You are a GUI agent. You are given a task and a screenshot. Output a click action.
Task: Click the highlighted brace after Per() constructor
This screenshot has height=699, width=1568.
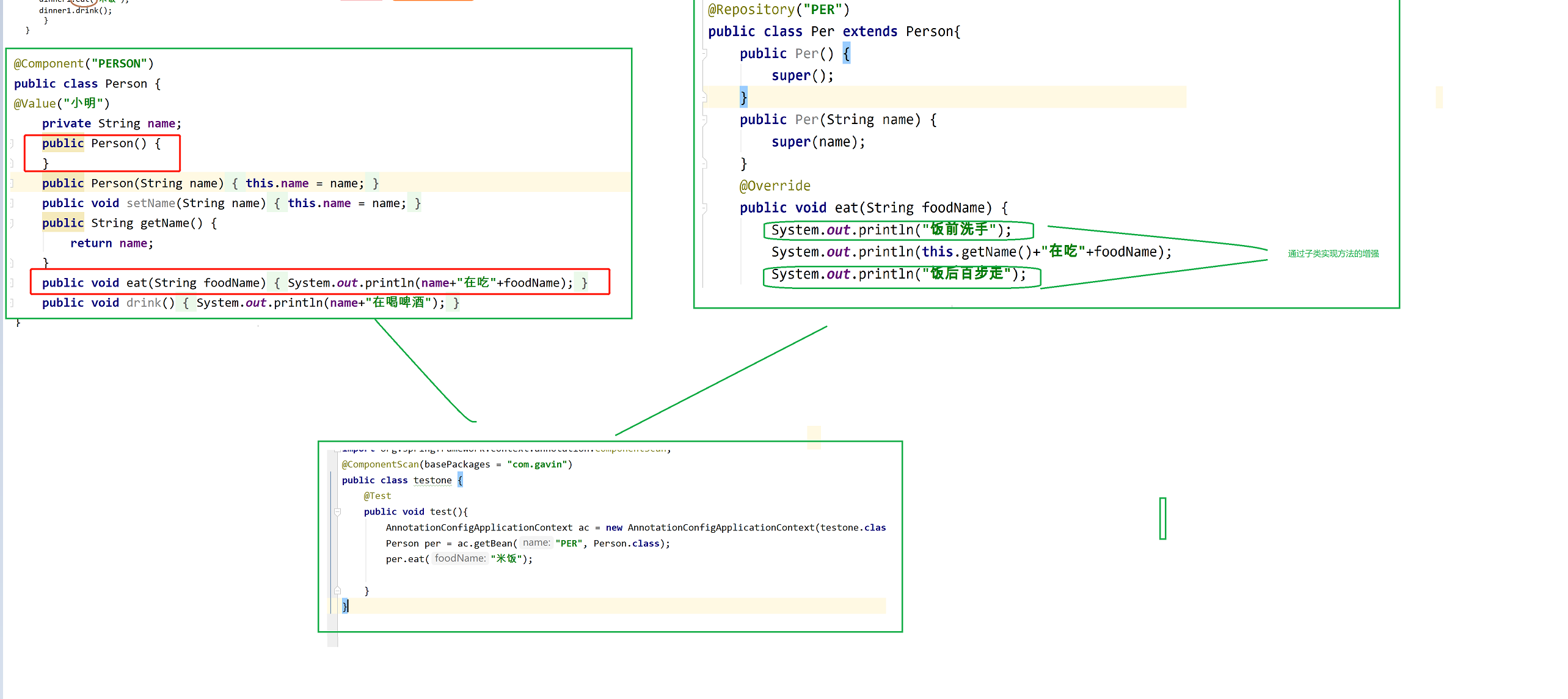pyautogui.click(x=846, y=54)
